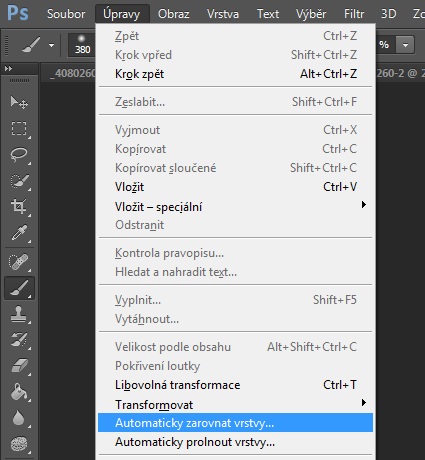Select the Spot Healing Brush tool

[x=19, y=262]
